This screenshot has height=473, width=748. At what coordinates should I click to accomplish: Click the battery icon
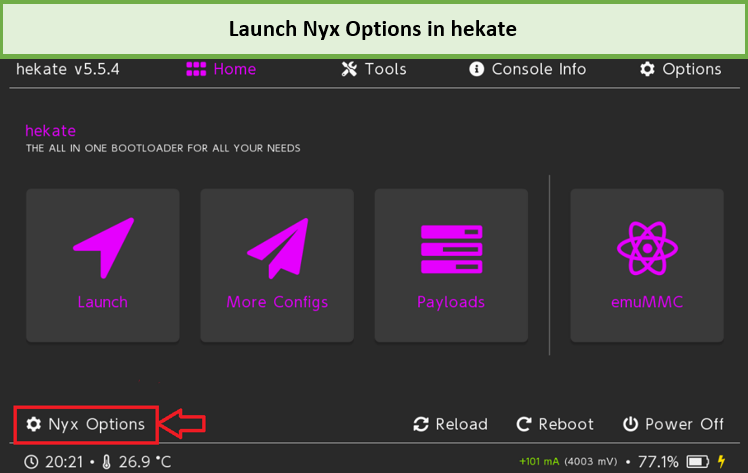(x=698, y=462)
